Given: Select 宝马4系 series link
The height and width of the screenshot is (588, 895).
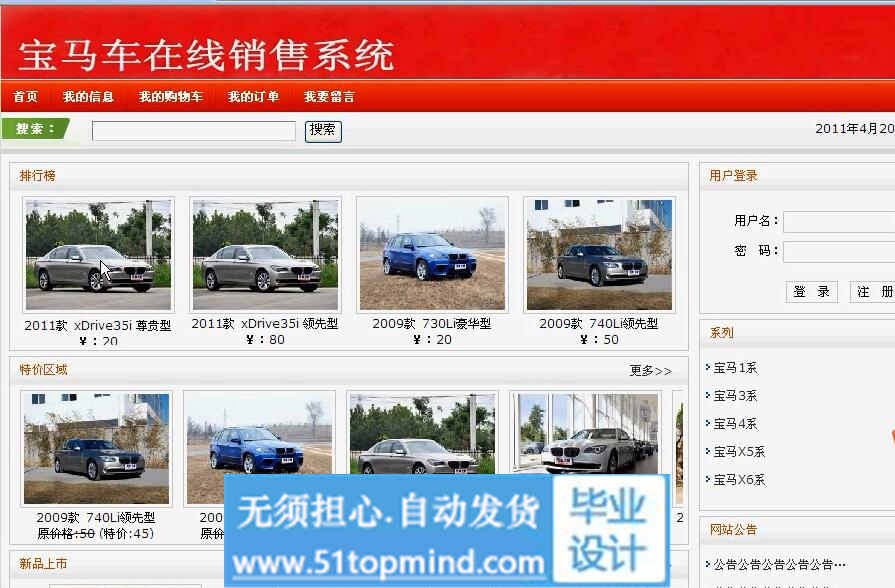Looking at the screenshot, I should (735, 424).
